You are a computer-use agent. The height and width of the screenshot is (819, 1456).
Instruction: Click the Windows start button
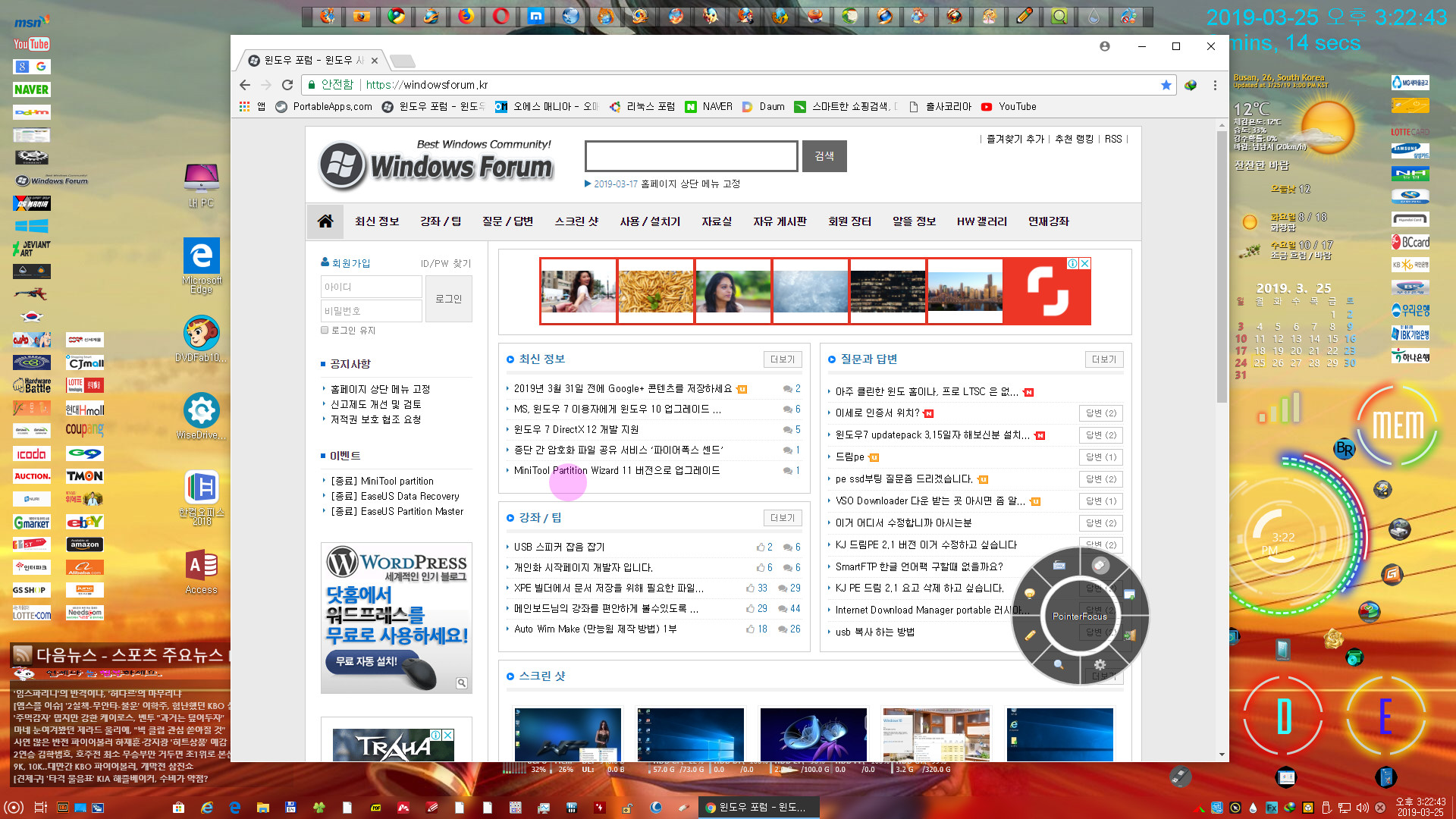(14, 808)
